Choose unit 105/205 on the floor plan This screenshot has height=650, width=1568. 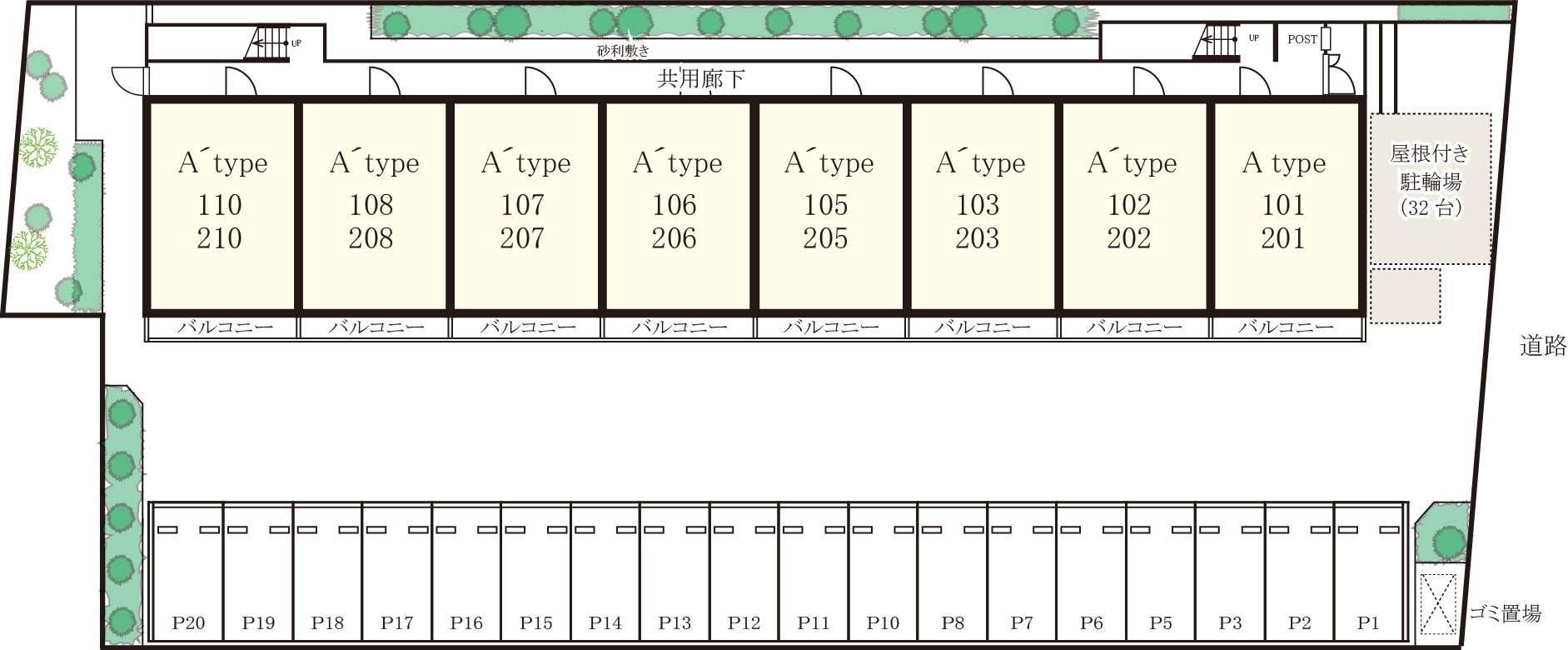click(x=828, y=205)
